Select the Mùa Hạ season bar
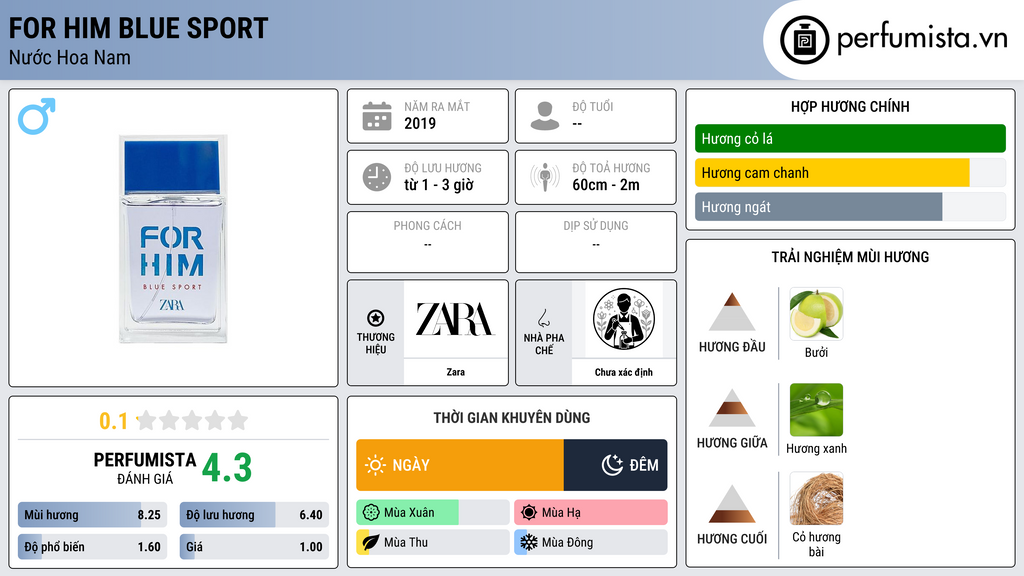 (590, 513)
